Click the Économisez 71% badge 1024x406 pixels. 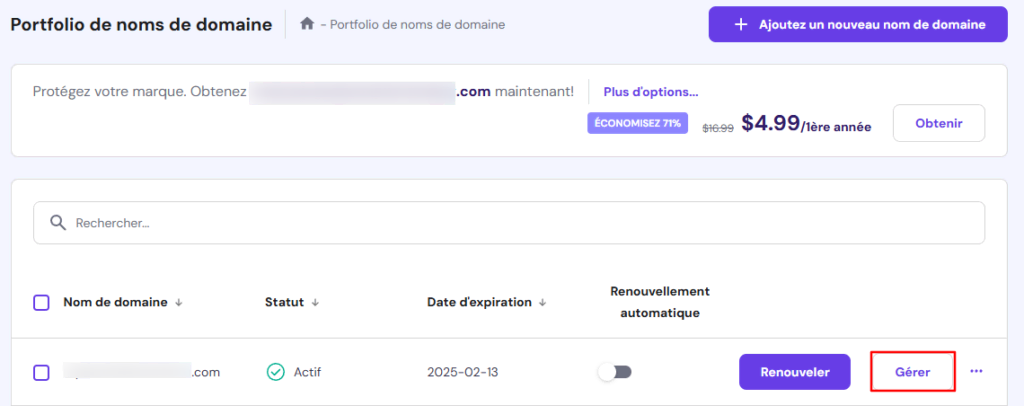[x=637, y=124]
